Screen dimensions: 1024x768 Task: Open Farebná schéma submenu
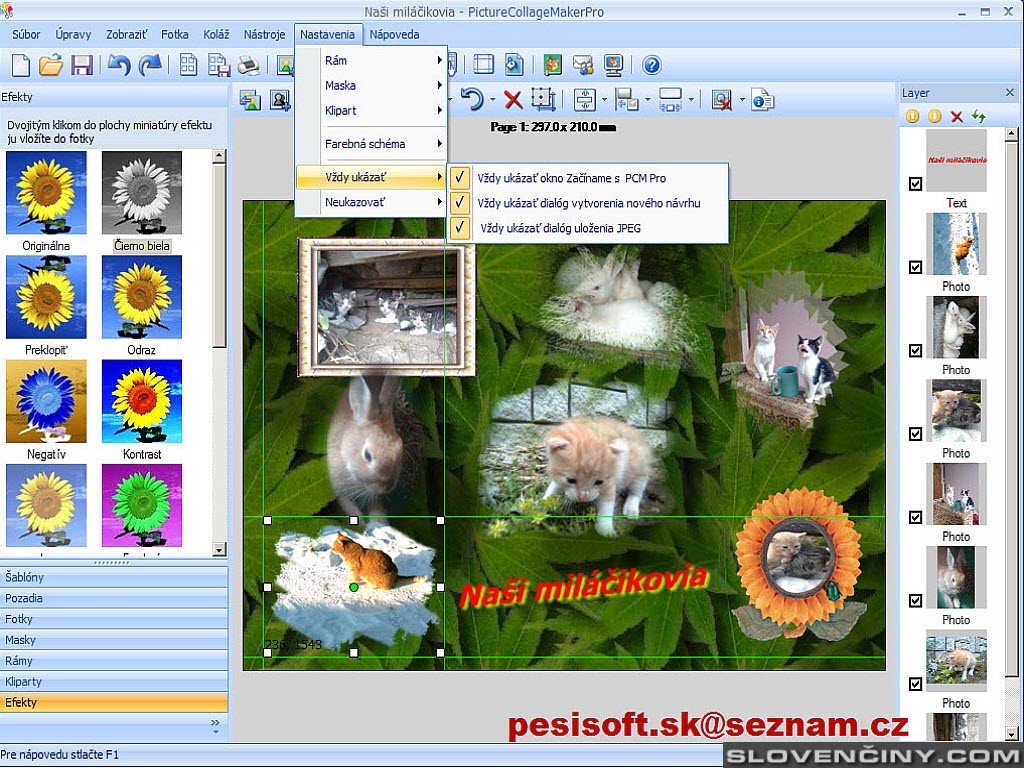pyautogui.click(x=371, y=144)
